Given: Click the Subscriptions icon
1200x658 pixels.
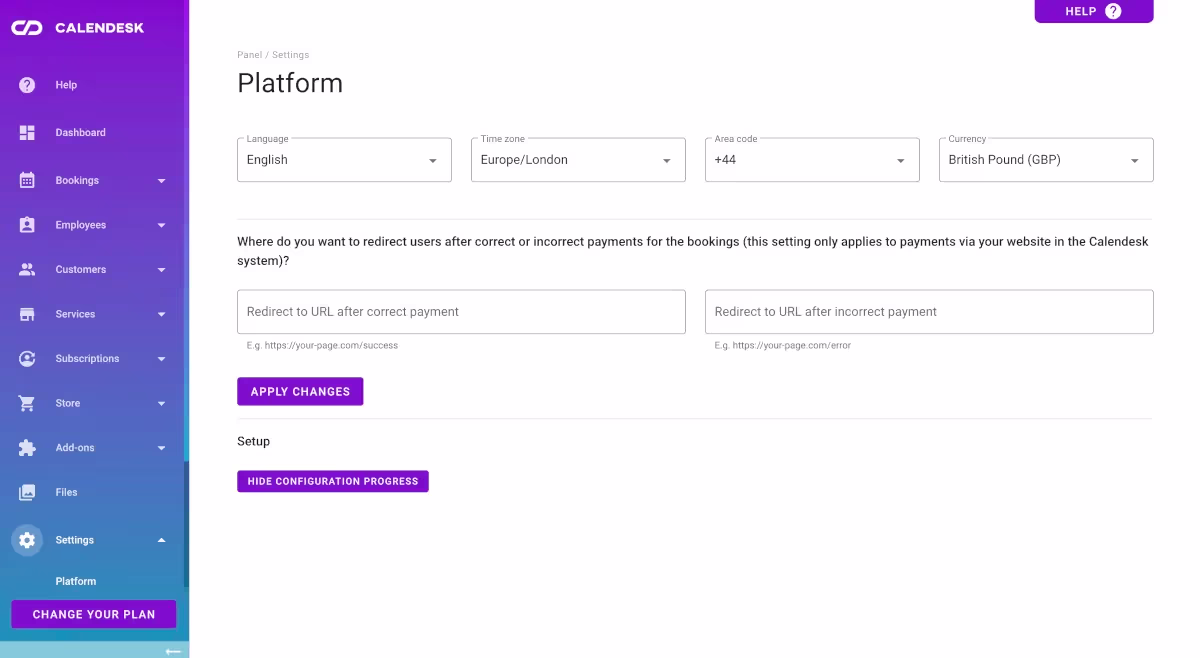Looking at the screenshot, I should (27, 358).
